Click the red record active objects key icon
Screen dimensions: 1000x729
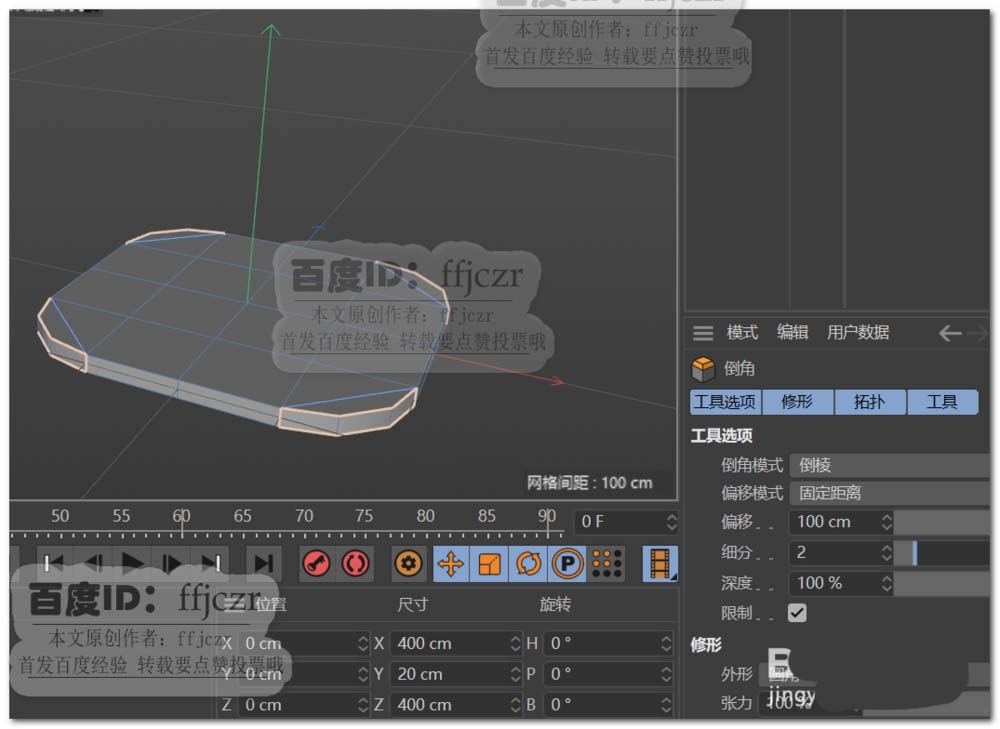click(x=316, y=564)
